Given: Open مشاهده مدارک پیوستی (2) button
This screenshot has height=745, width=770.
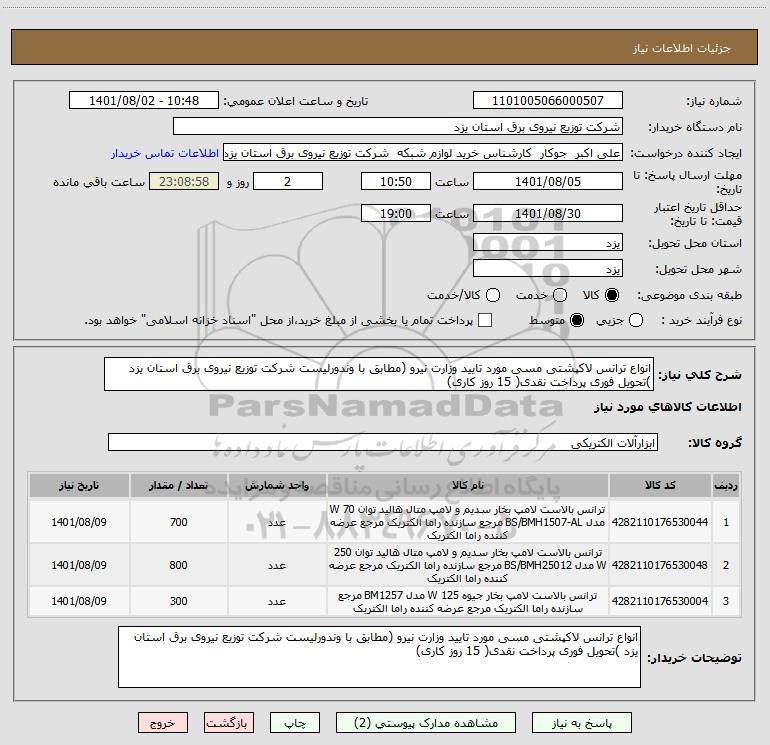Looking at the screenshot, I should click(x=426, y=723).
